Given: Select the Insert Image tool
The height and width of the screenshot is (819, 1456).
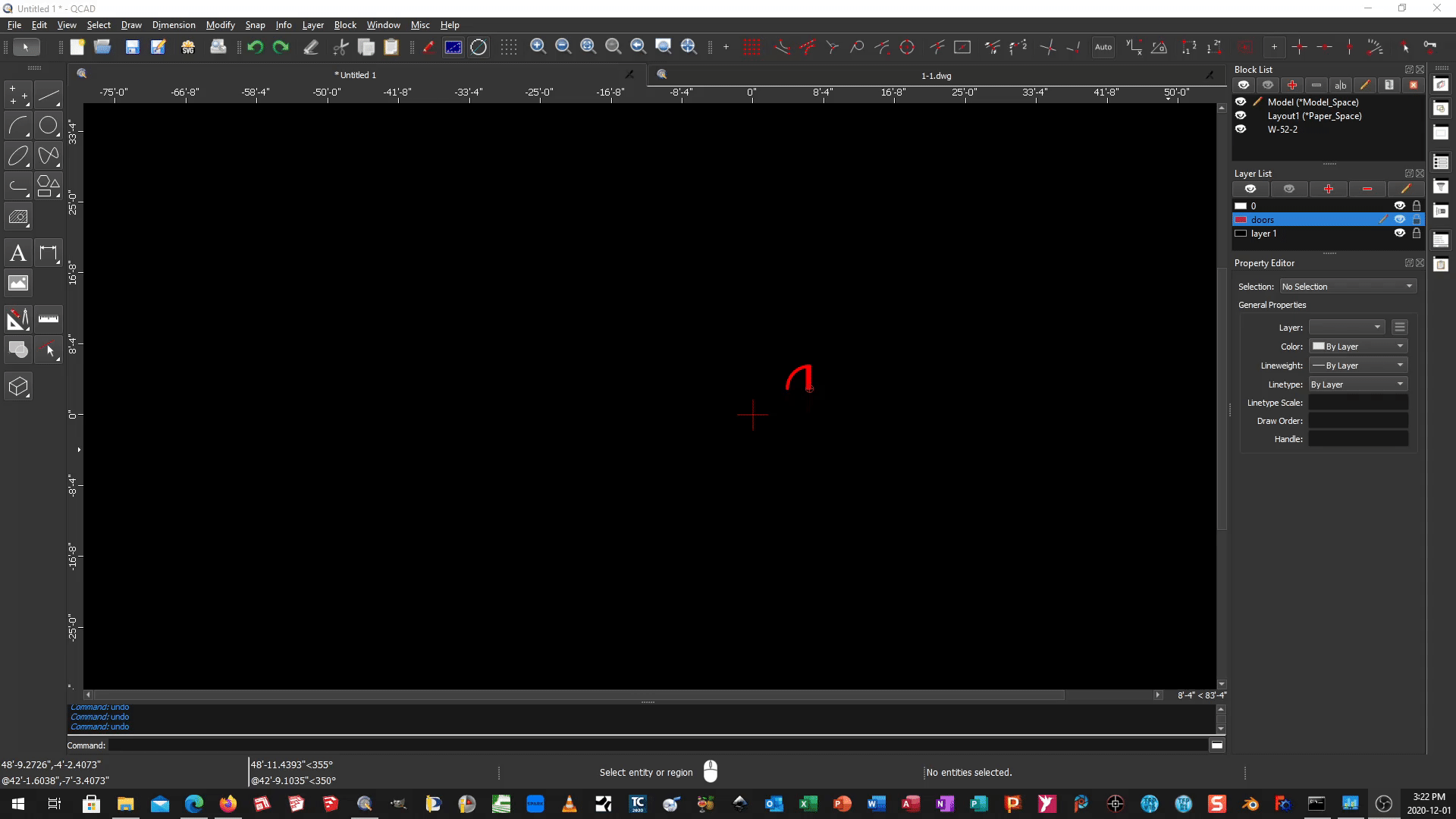Looking at the screenshot, I should click(x=18, y=283).
